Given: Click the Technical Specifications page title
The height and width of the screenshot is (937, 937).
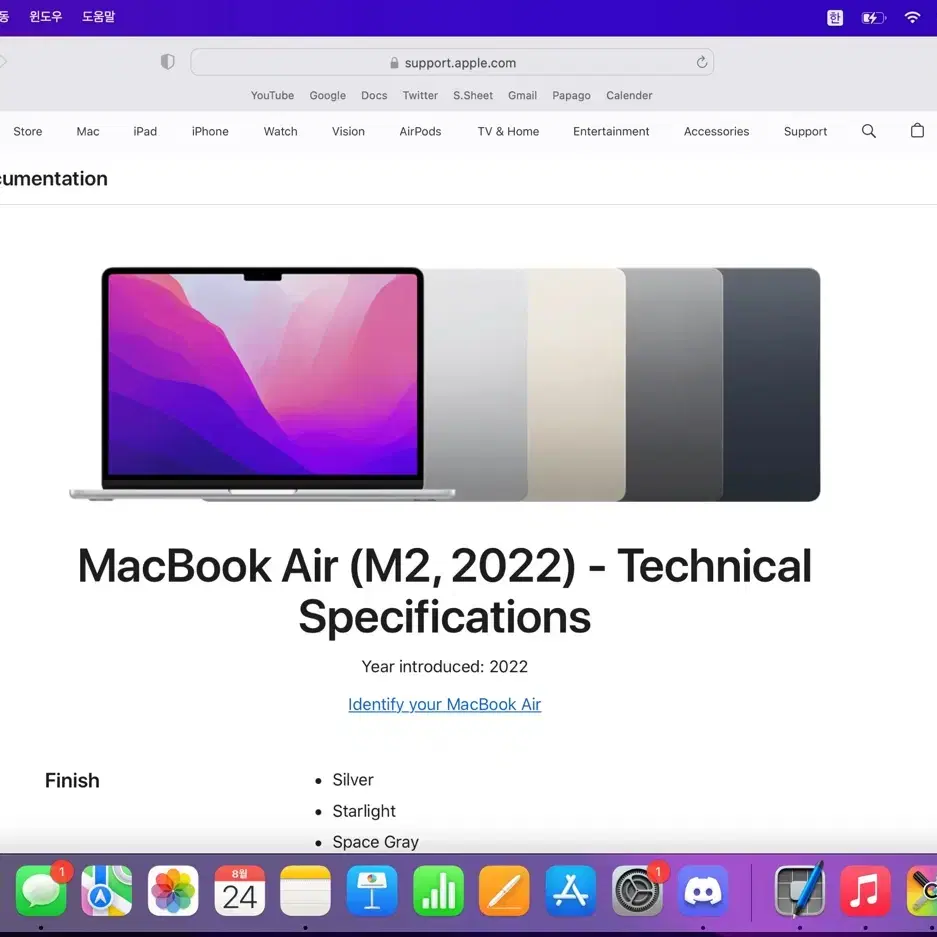Looking at the screenshot, I should pos(445,590).
